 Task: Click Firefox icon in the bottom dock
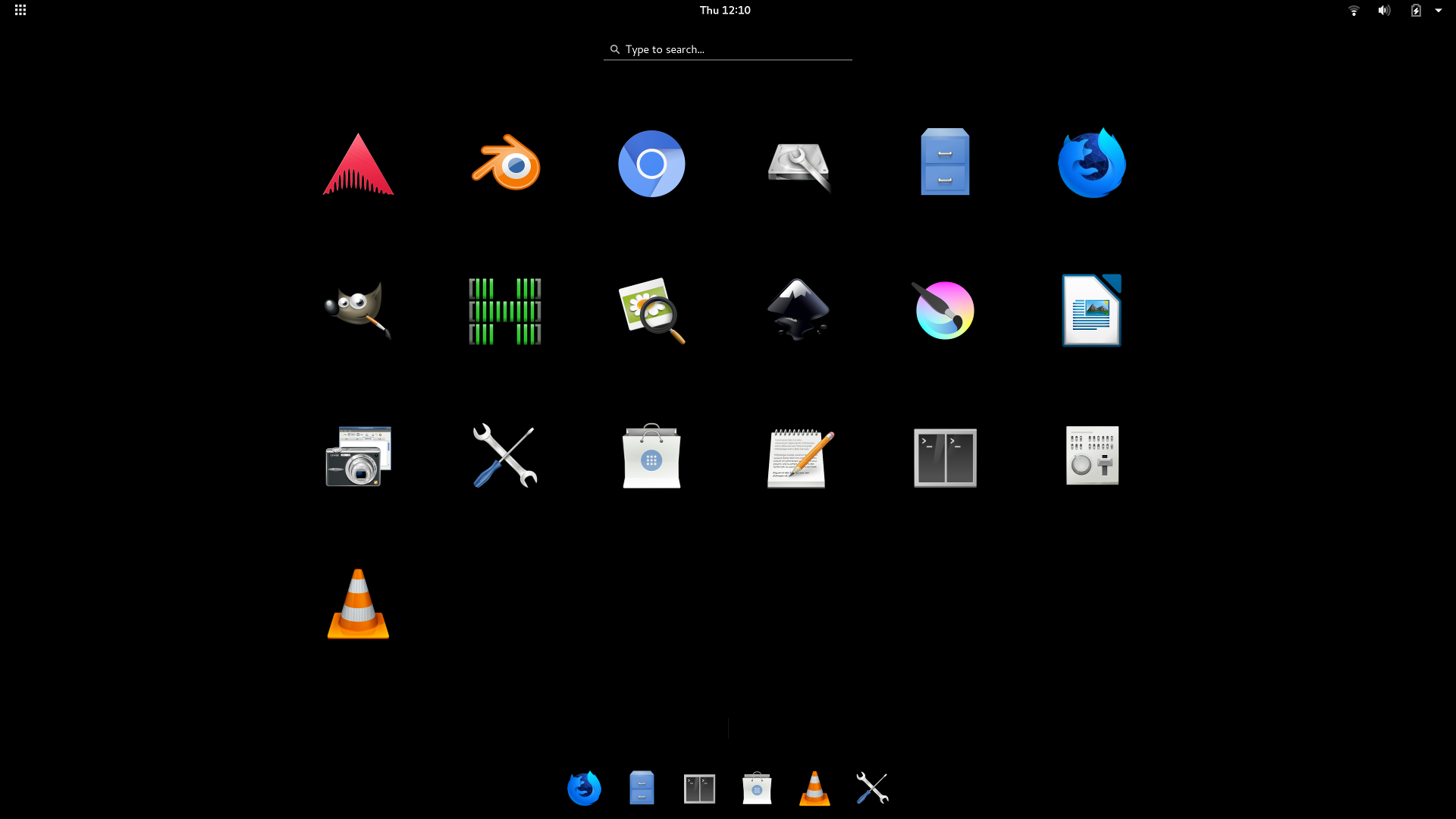[x=584, y=788]
